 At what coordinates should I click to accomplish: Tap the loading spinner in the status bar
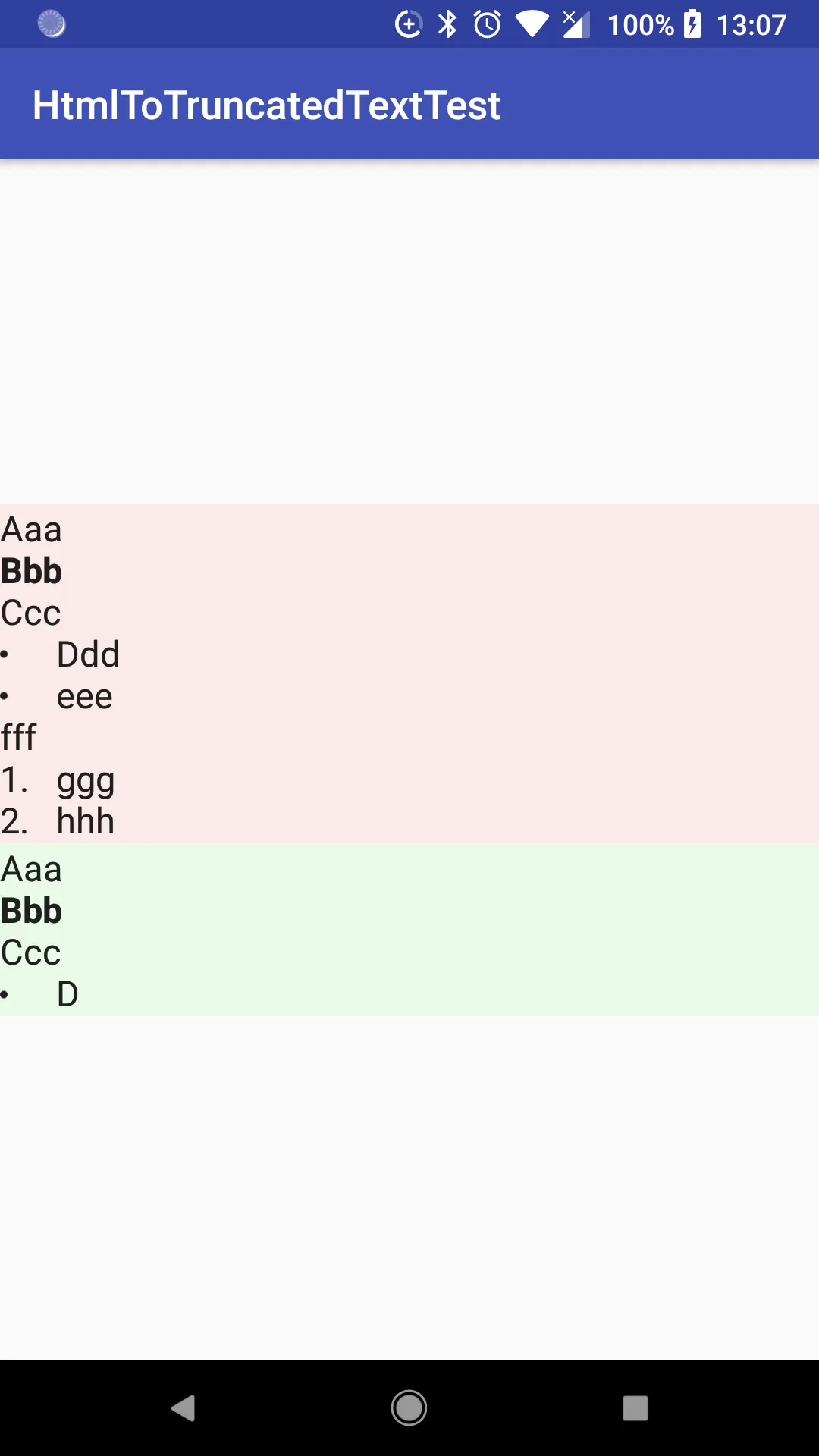click(x=52, y=24)
